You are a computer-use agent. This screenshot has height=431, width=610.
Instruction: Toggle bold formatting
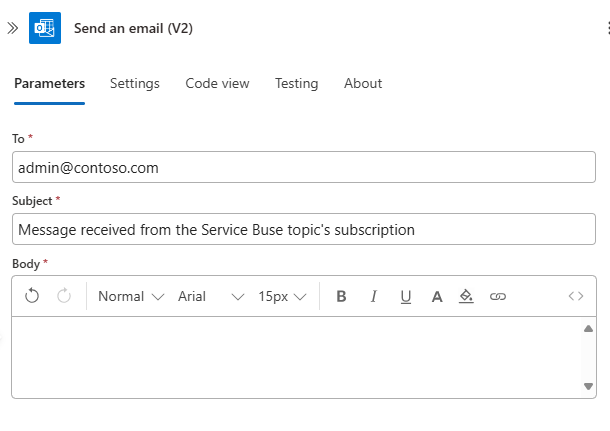click(341, 296)
